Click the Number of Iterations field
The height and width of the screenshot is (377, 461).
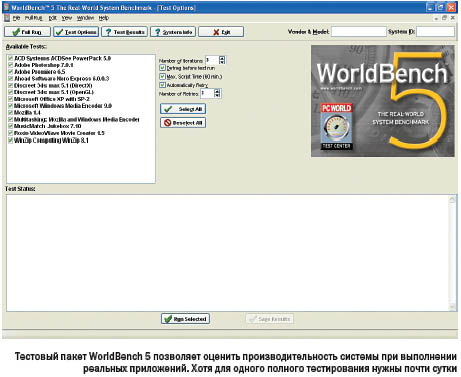[212, 60]
